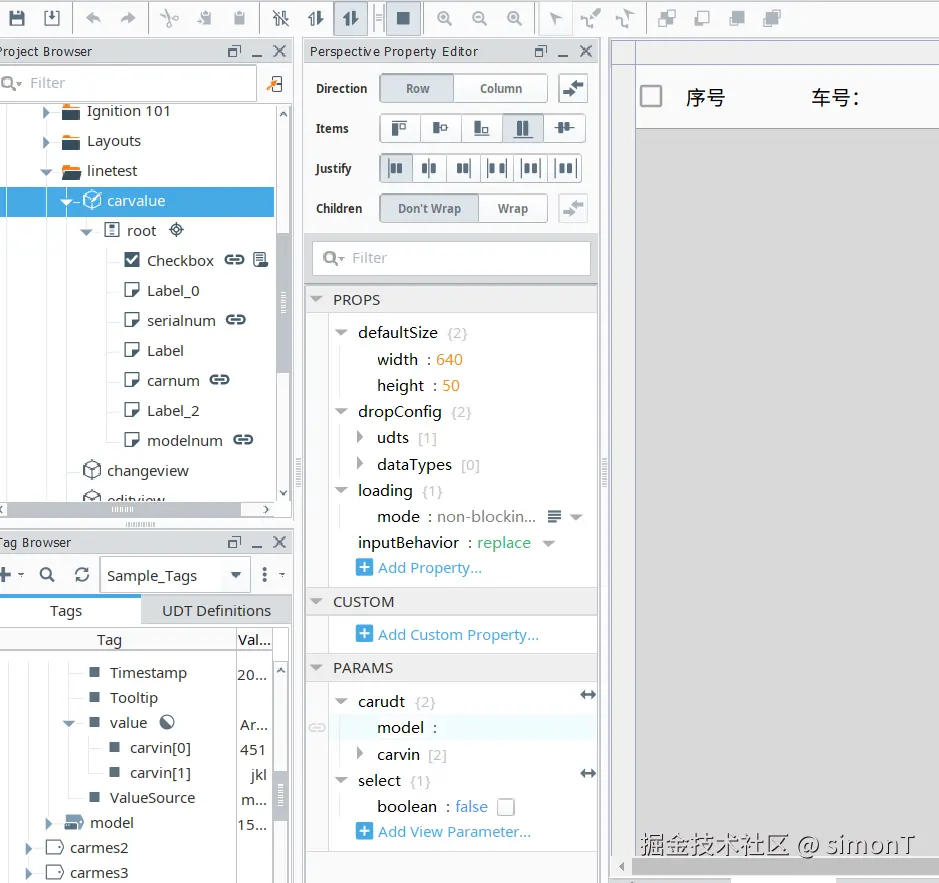Expand the udts property
The width and height of the screenshot is (939, 883).
(x=360, y=437)
